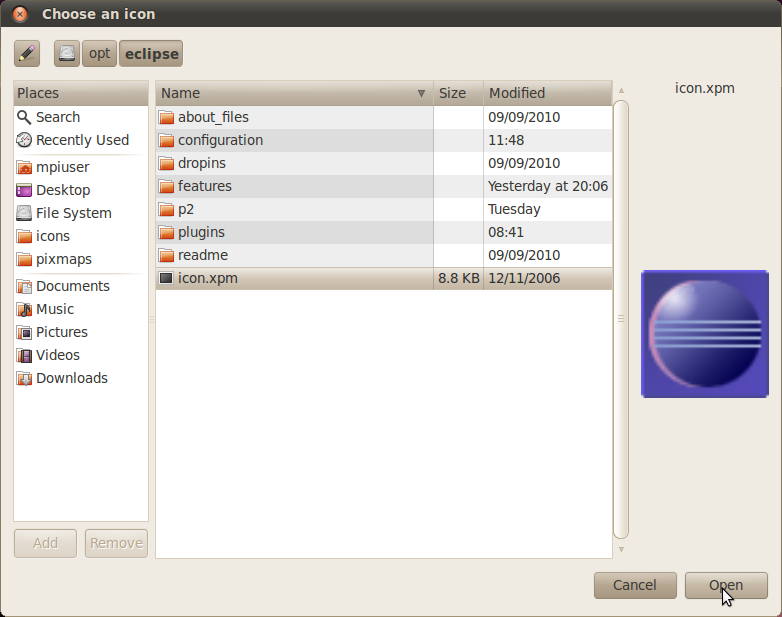Click the scrollbar down arrow
Viewport: 782px width, 617px height.
pos(621,549)
